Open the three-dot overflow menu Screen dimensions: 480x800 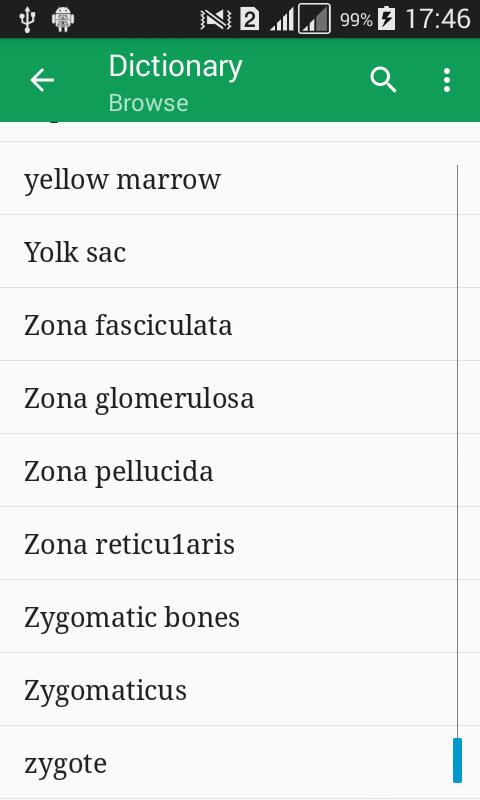point(447,80)
